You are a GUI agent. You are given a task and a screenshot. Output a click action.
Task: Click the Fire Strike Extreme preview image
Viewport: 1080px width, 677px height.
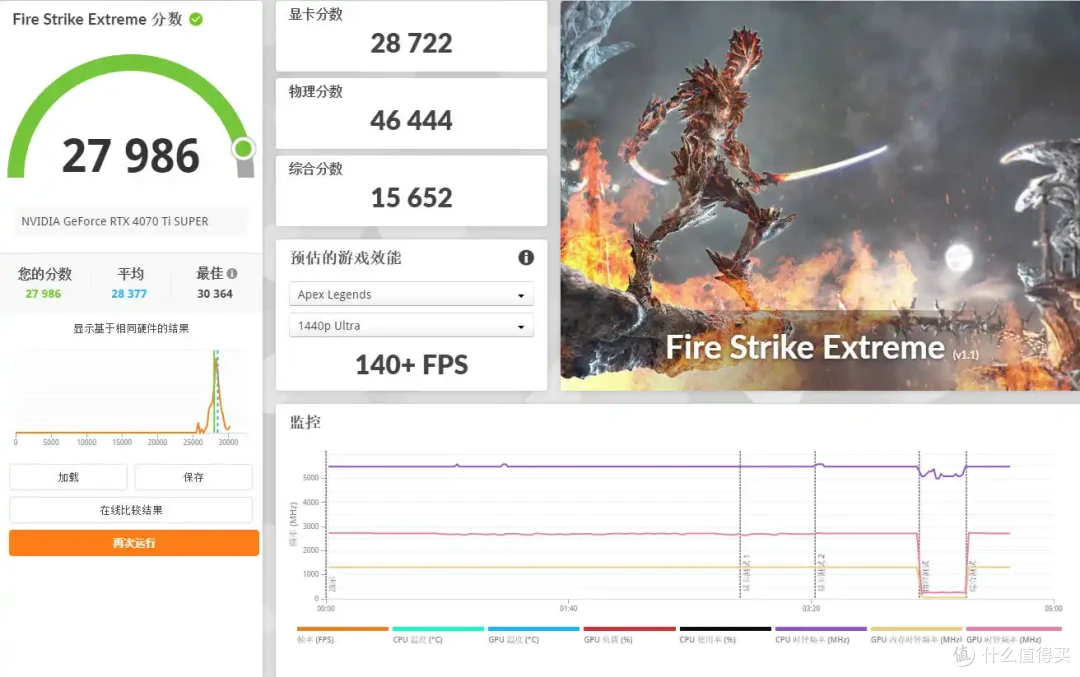pos(820,196)
